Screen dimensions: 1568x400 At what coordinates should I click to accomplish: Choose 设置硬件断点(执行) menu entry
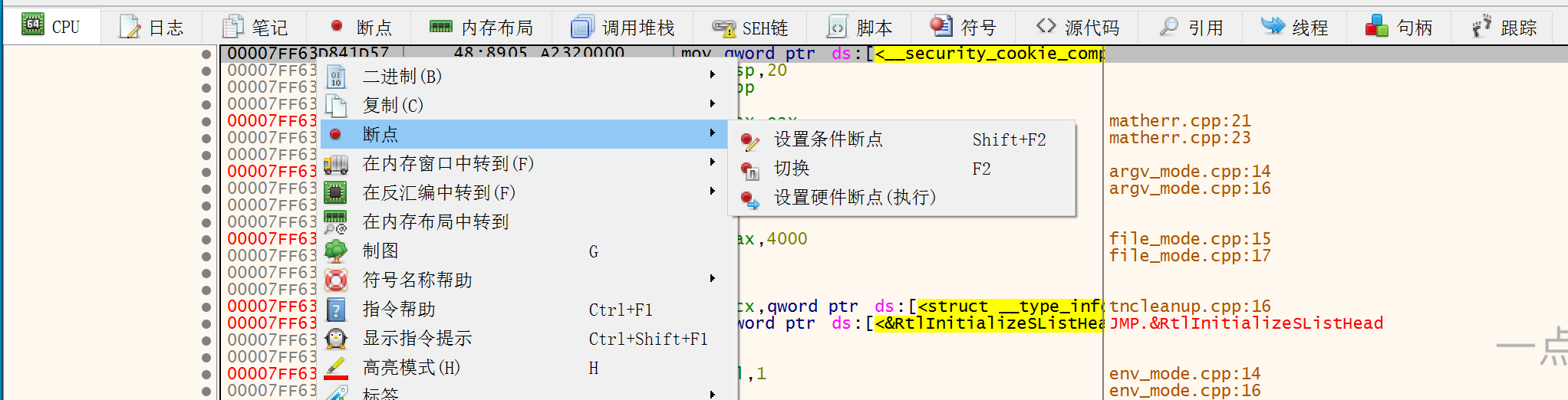click(x=901, y=198)
